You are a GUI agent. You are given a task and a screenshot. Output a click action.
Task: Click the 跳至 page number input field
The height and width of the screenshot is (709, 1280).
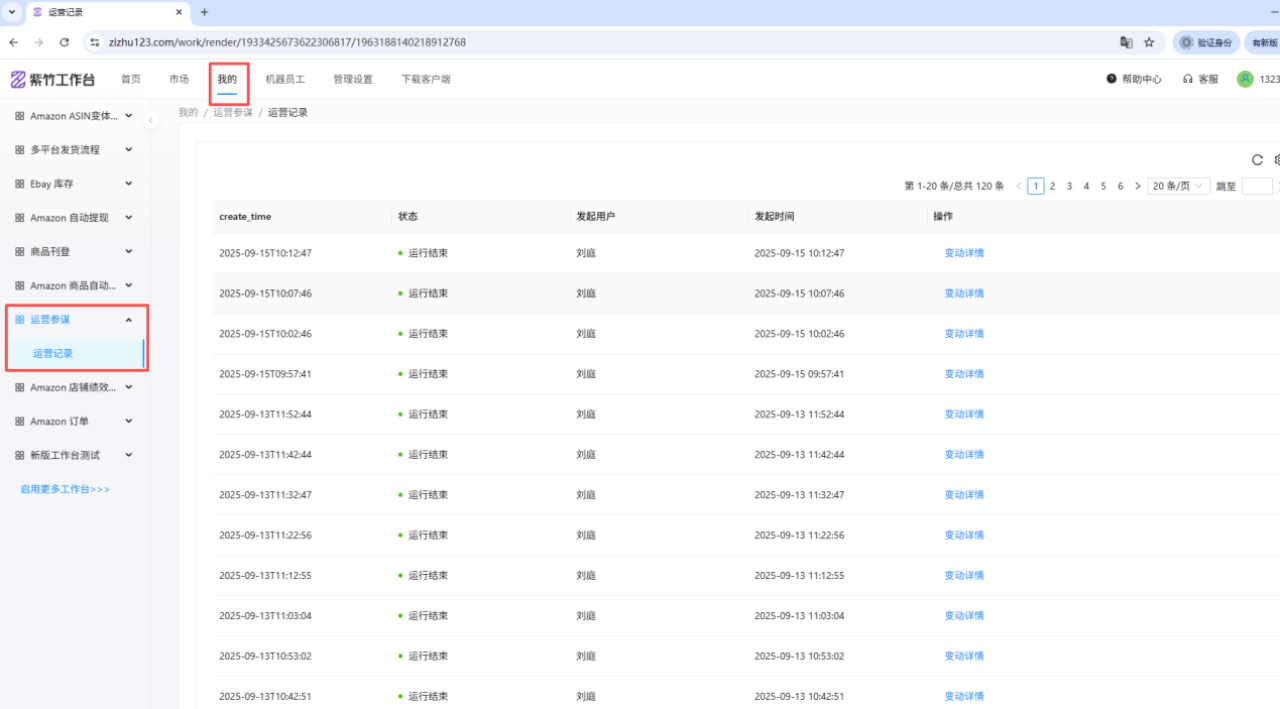[1256, 186]
